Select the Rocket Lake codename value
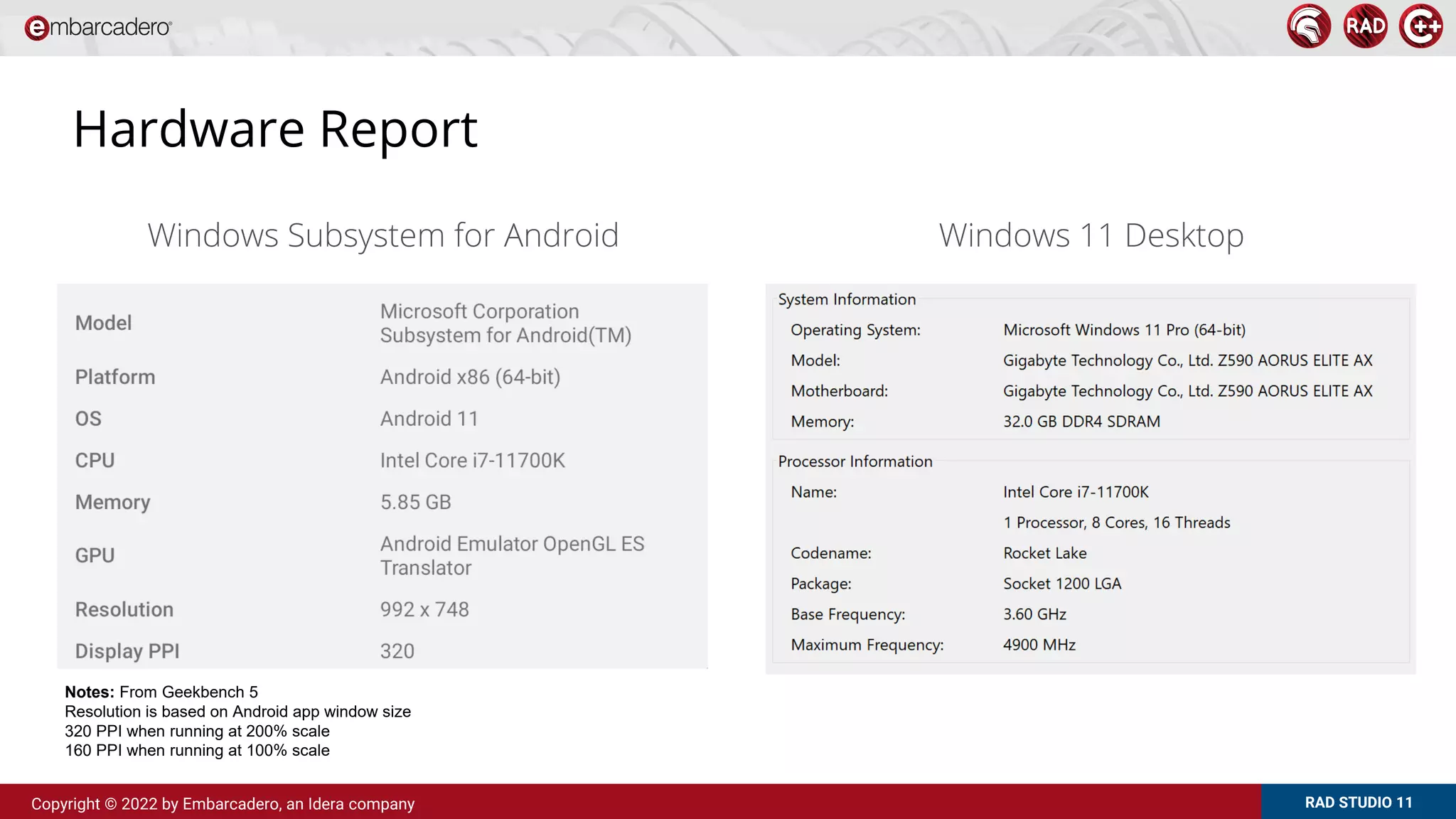Viewport: 1456px width, 819px height. [x=1044, y=553]
